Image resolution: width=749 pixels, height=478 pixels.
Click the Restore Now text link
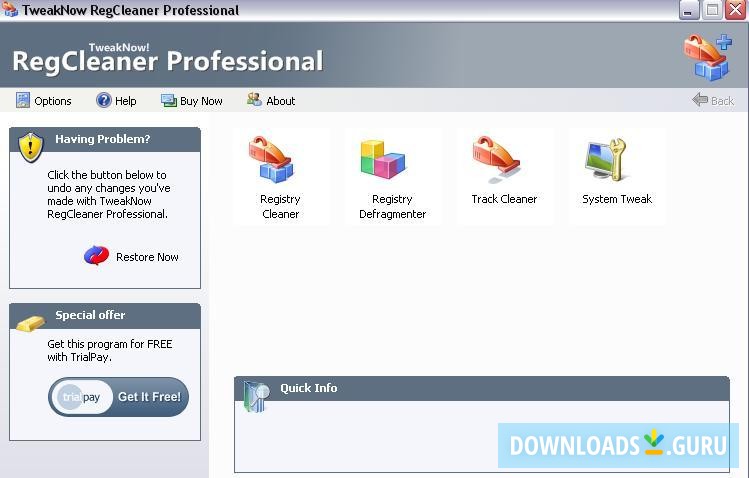[x=147, y=257]
